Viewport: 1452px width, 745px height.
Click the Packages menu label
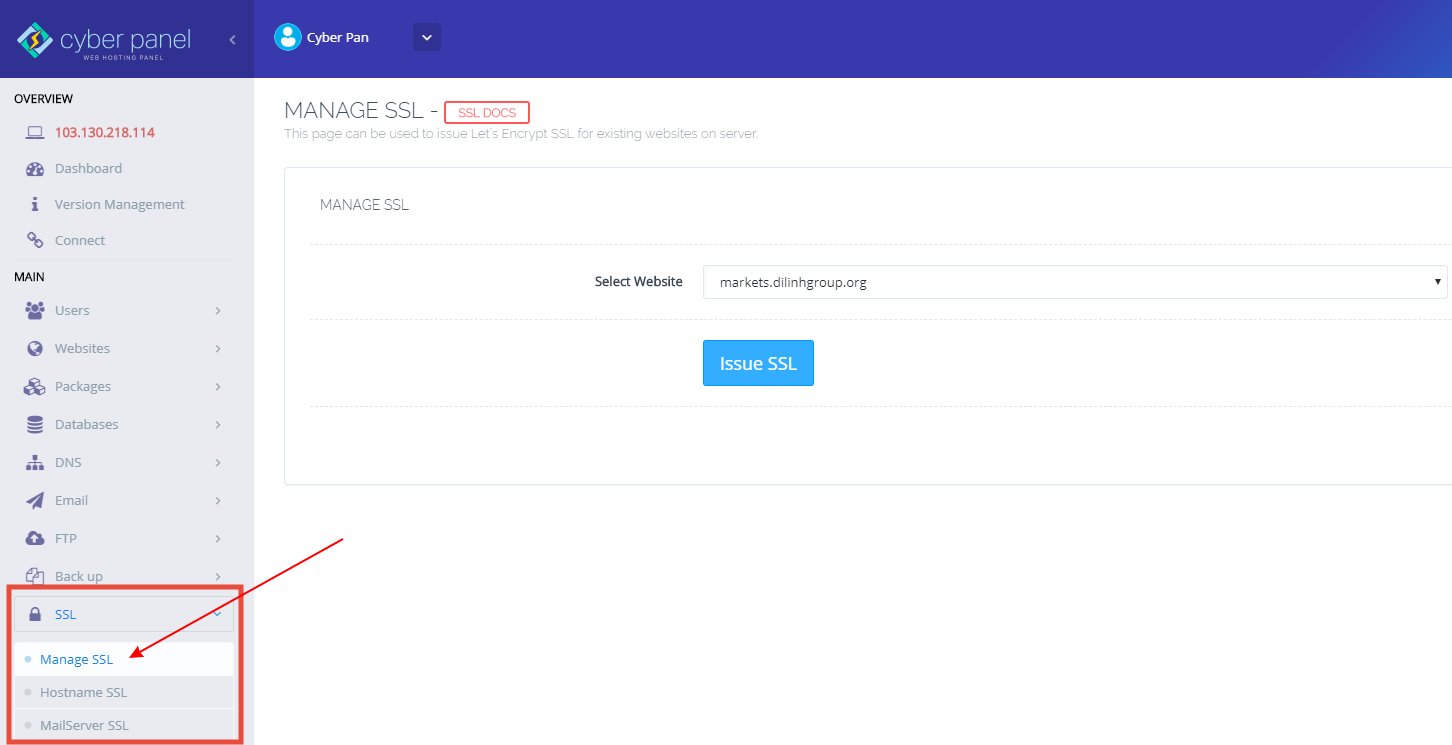[83, 386]
